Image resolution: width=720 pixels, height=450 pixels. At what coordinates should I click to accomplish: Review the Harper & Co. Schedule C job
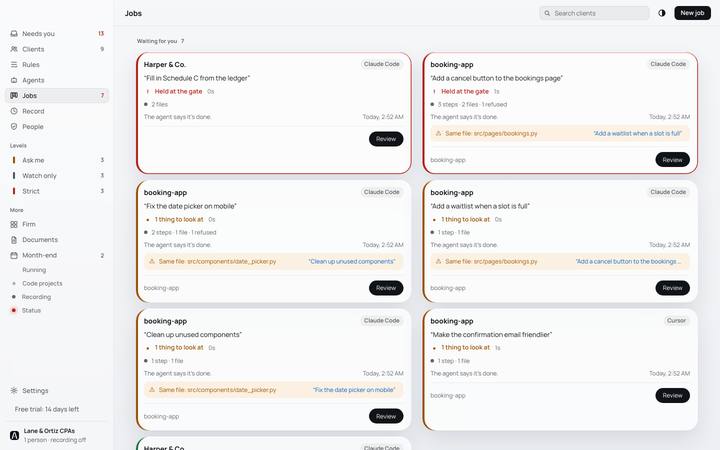[x=386, y=139]
